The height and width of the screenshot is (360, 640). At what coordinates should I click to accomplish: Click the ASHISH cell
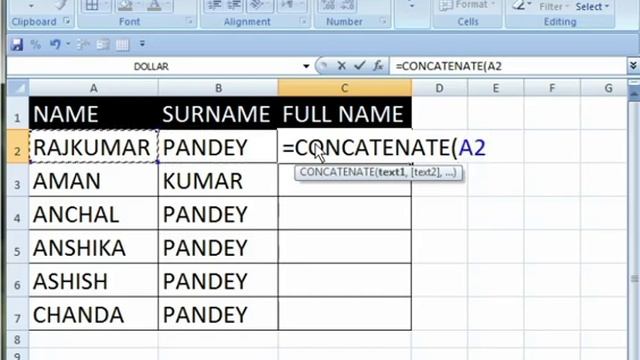(93, 280)
